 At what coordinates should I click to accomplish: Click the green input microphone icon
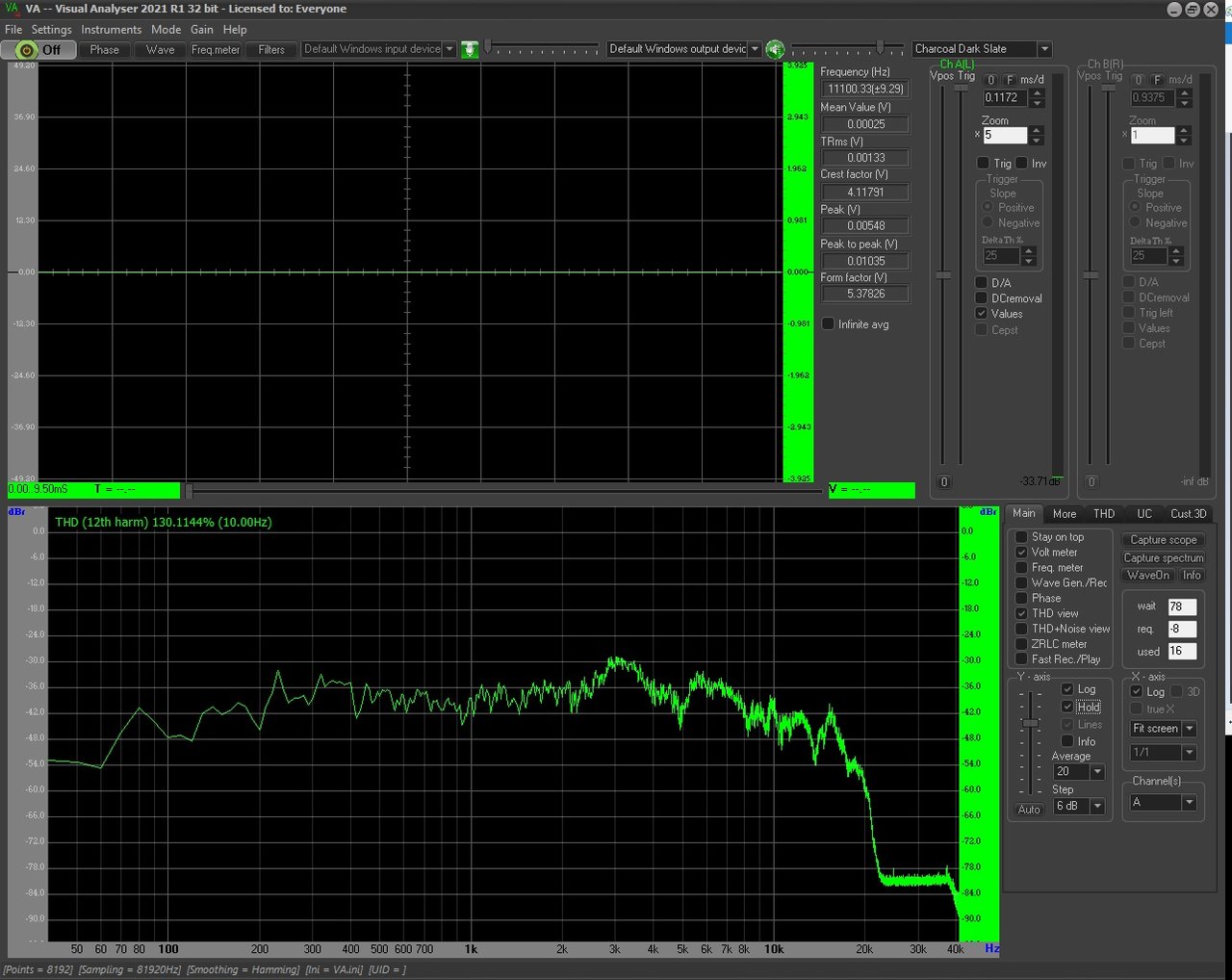pyautogui.click(x=470, y=49)
